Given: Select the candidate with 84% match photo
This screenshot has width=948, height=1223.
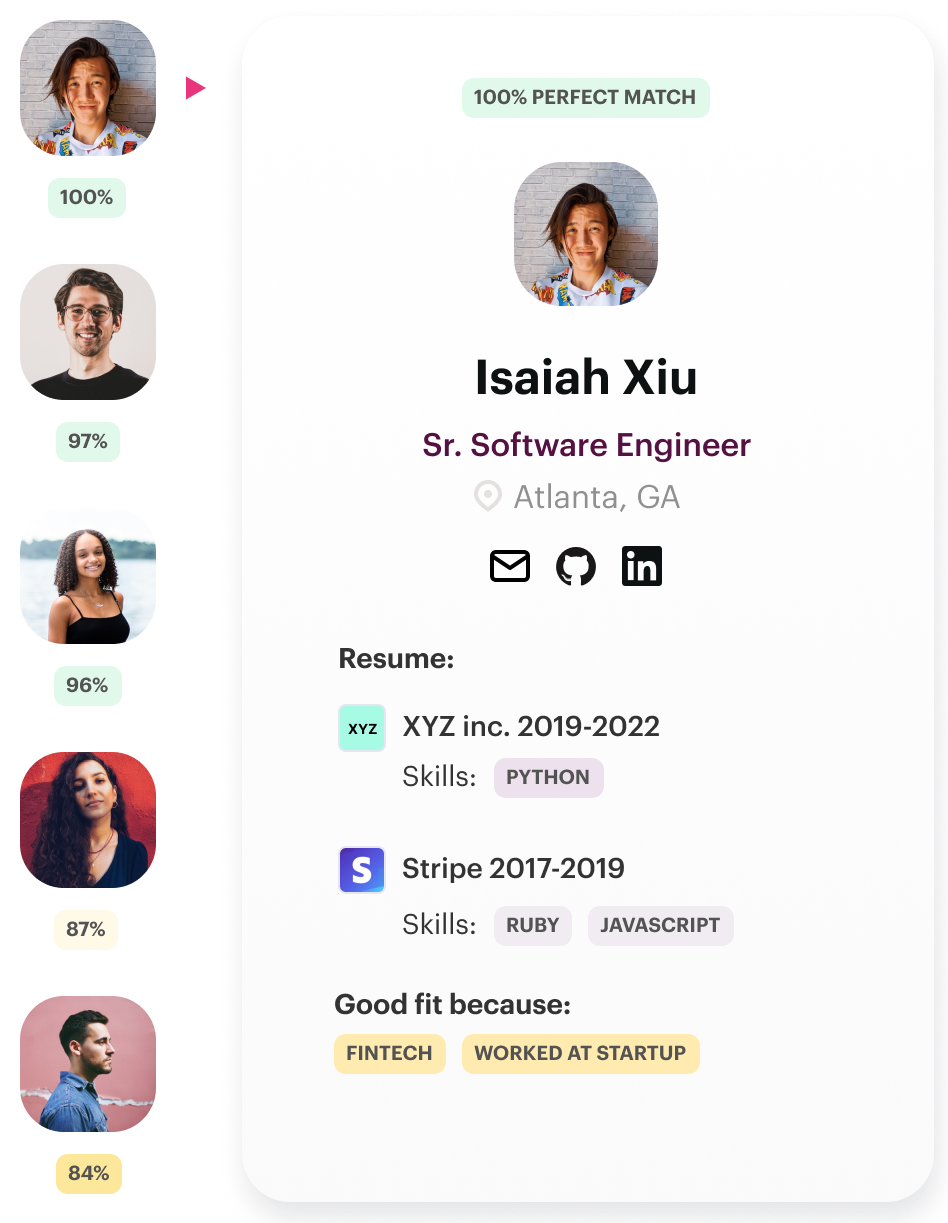Looking at the screenshot, I should 88,1064.
